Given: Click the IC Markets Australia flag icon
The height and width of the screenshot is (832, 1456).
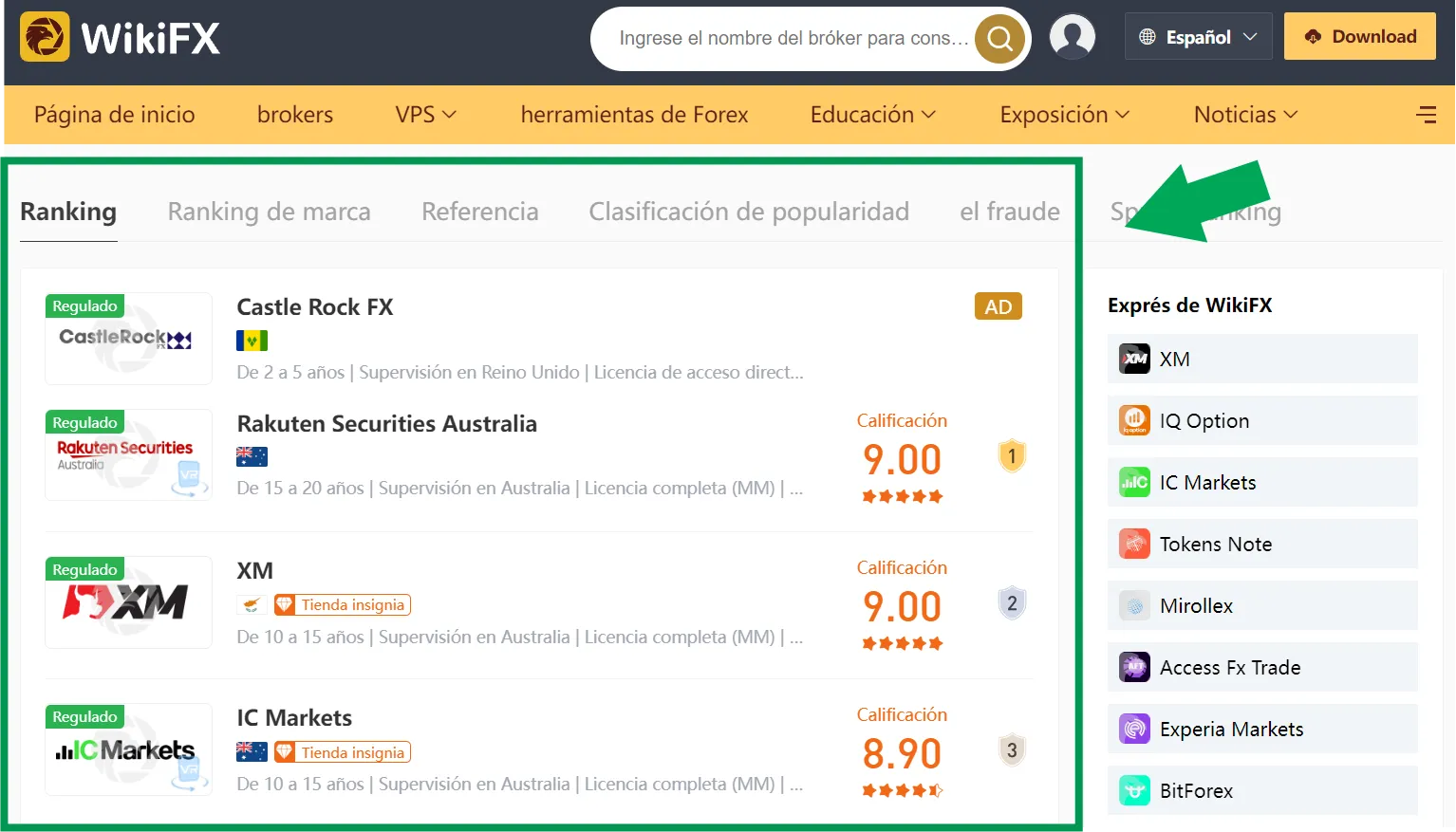Looking at the screenshot, I should (x=252, y=751).
